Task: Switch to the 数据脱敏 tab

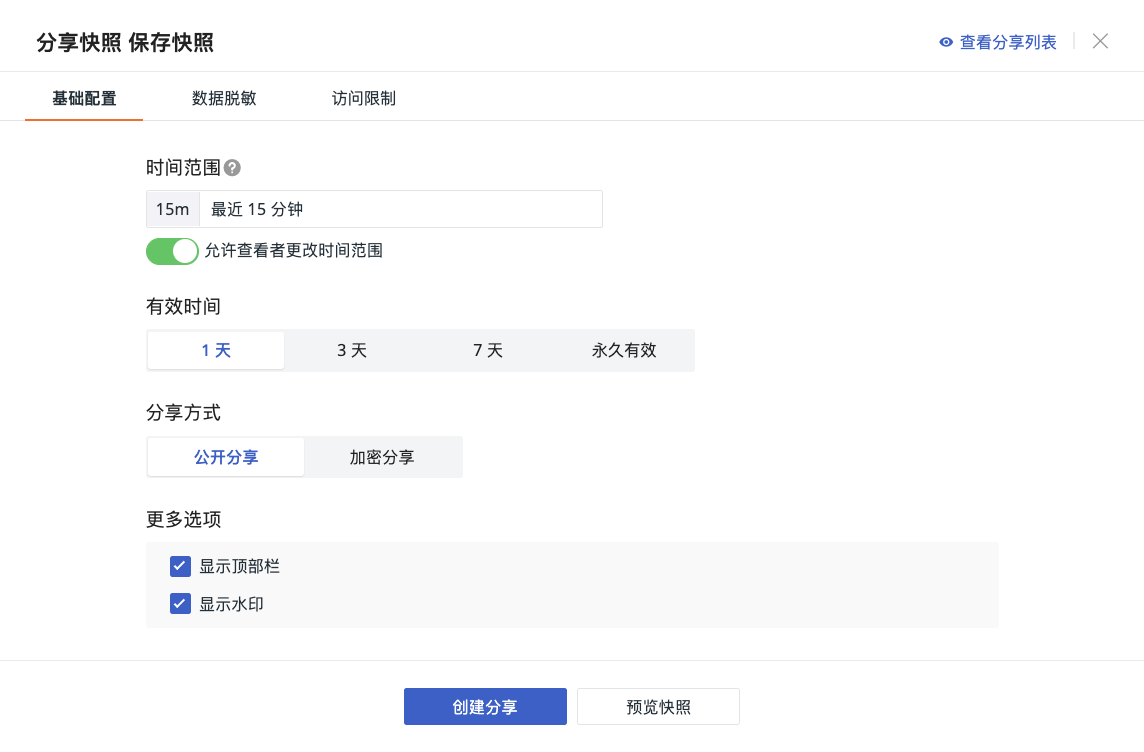Action: point(224,98)
